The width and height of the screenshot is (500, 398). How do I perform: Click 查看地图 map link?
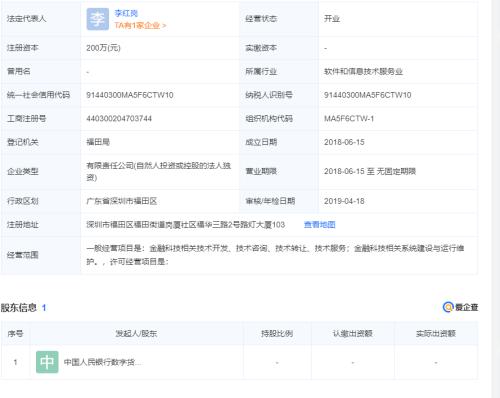[319, 225]
